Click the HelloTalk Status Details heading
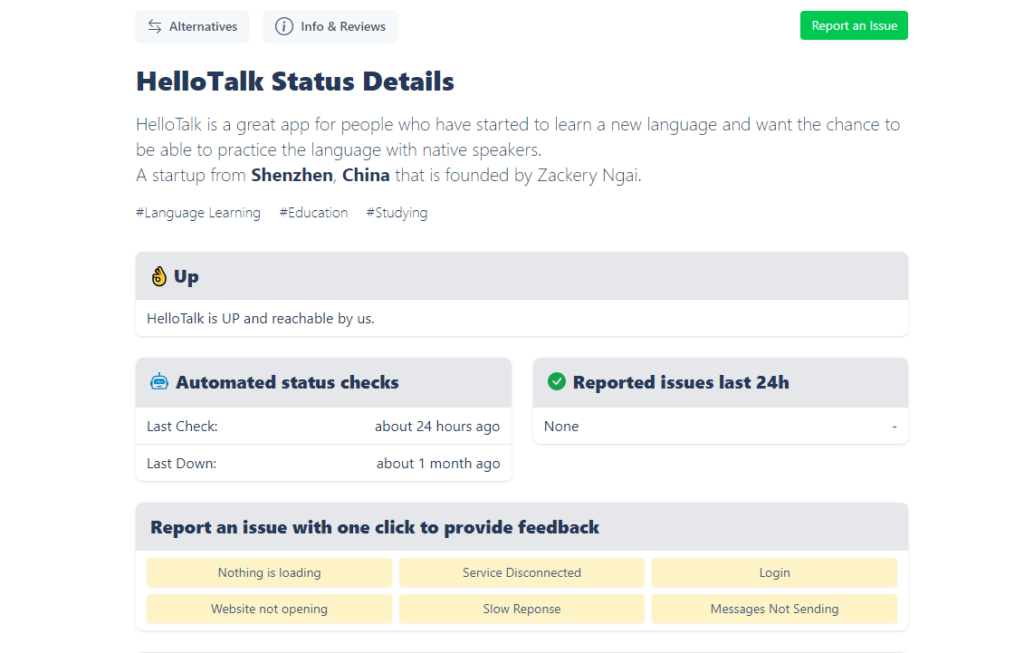Screen dimensions: 1024x653 (295, 82)
